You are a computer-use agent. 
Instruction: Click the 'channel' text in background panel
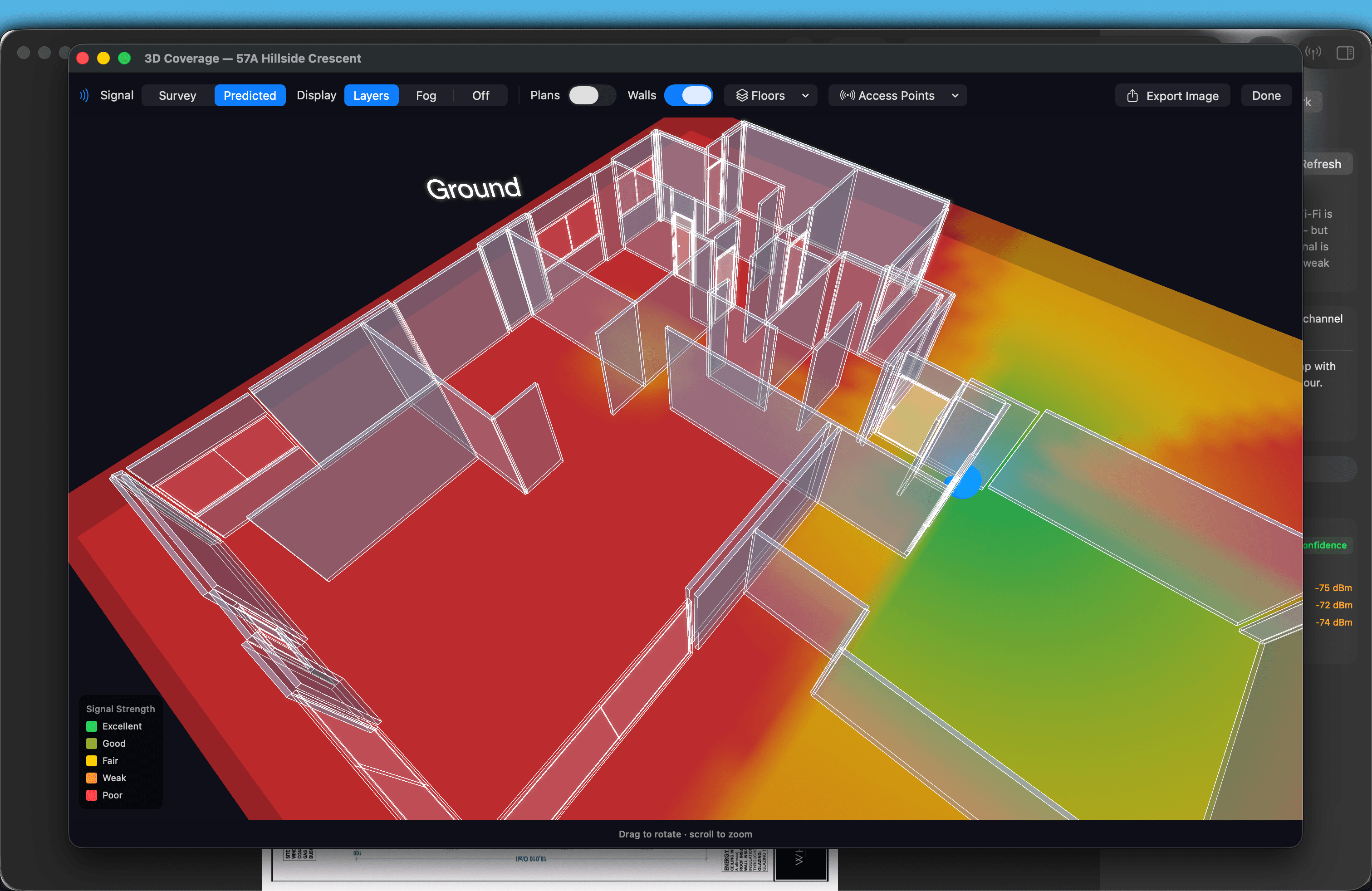click(1323, 319)
